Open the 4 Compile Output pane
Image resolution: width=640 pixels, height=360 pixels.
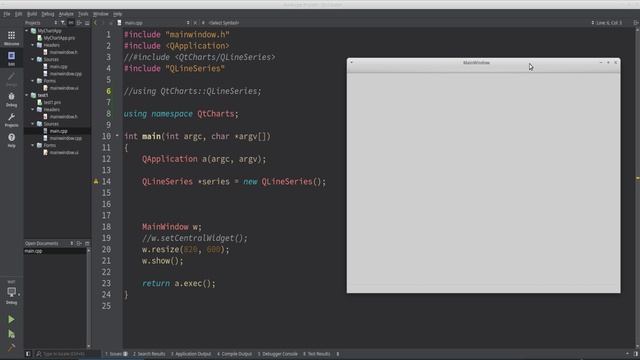[x=234, y=354]
